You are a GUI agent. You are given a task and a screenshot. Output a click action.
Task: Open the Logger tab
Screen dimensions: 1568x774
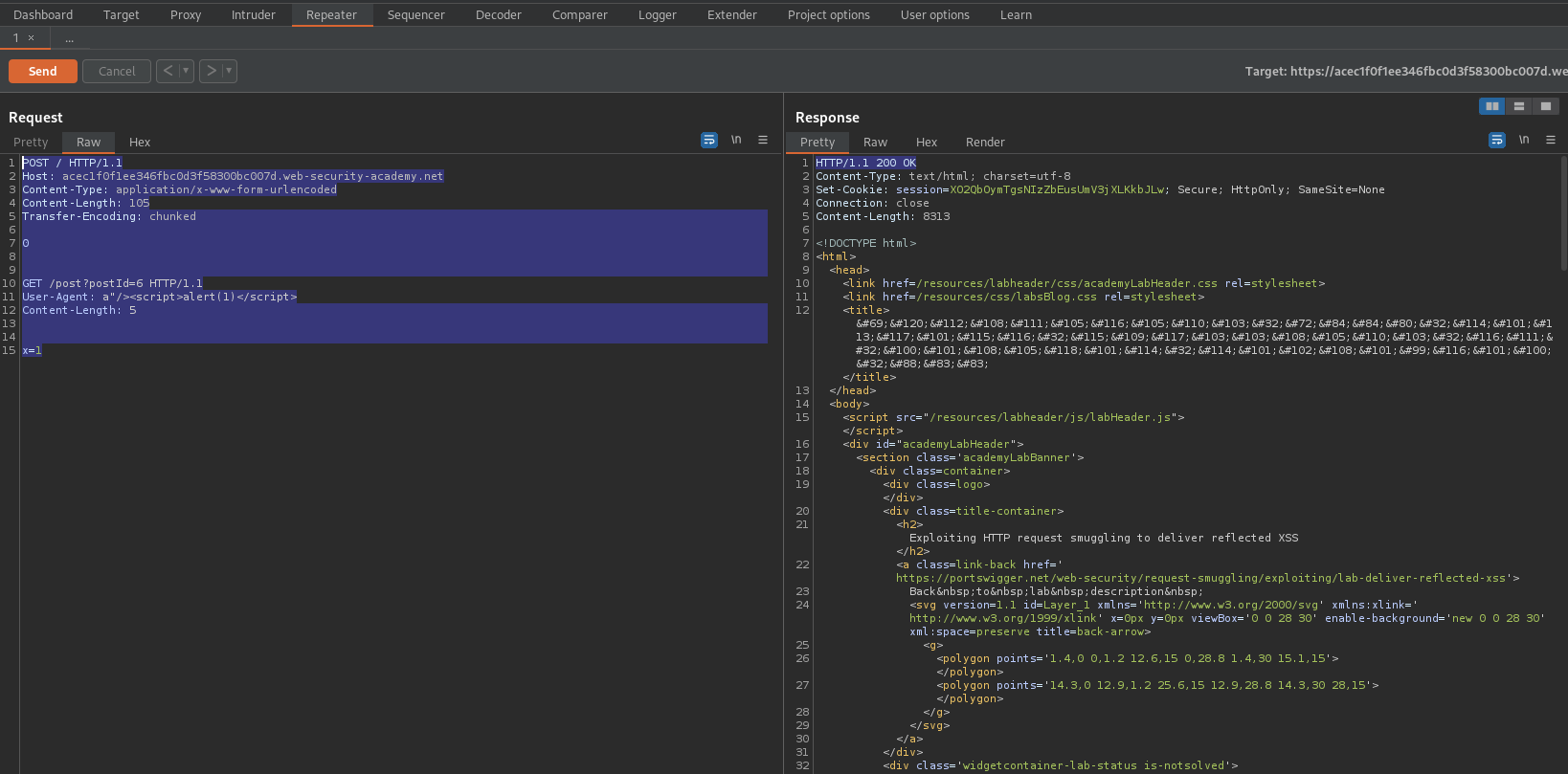click(x=658, y=14)
